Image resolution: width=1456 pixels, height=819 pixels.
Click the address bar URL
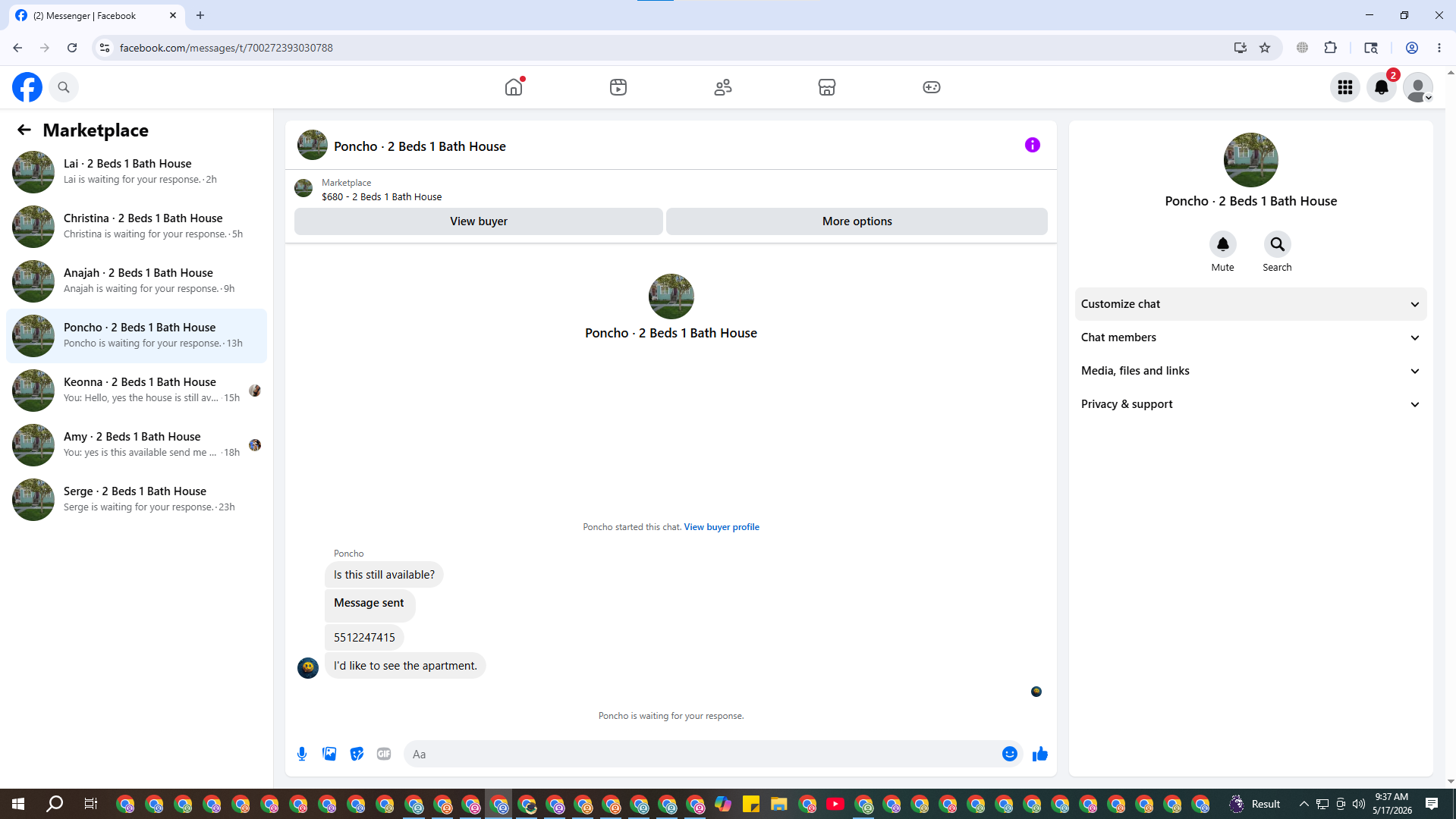click(226, 48)
